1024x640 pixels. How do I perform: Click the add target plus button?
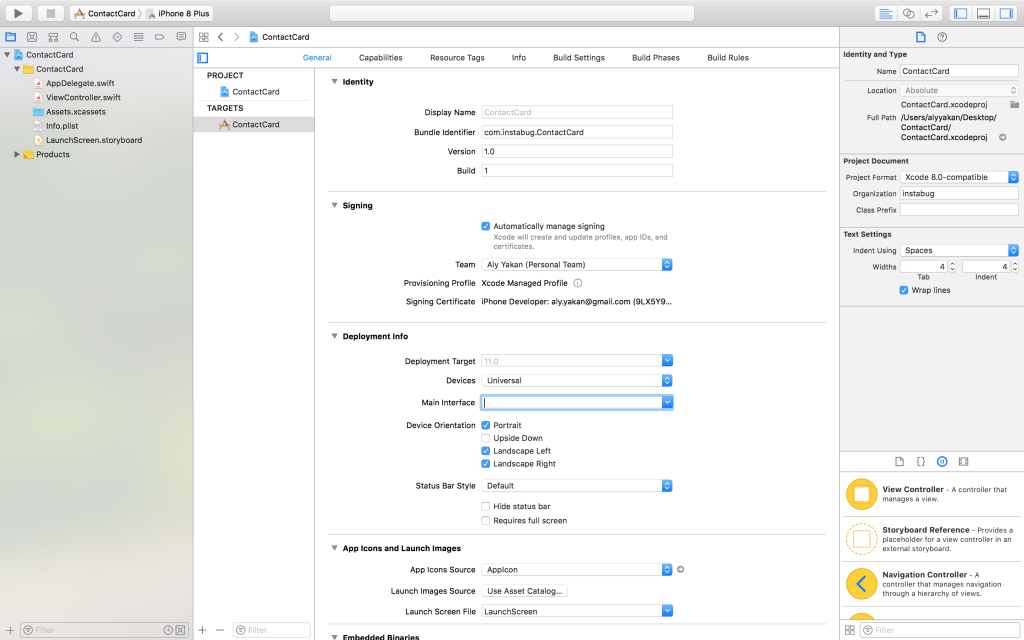pos(200,630)
